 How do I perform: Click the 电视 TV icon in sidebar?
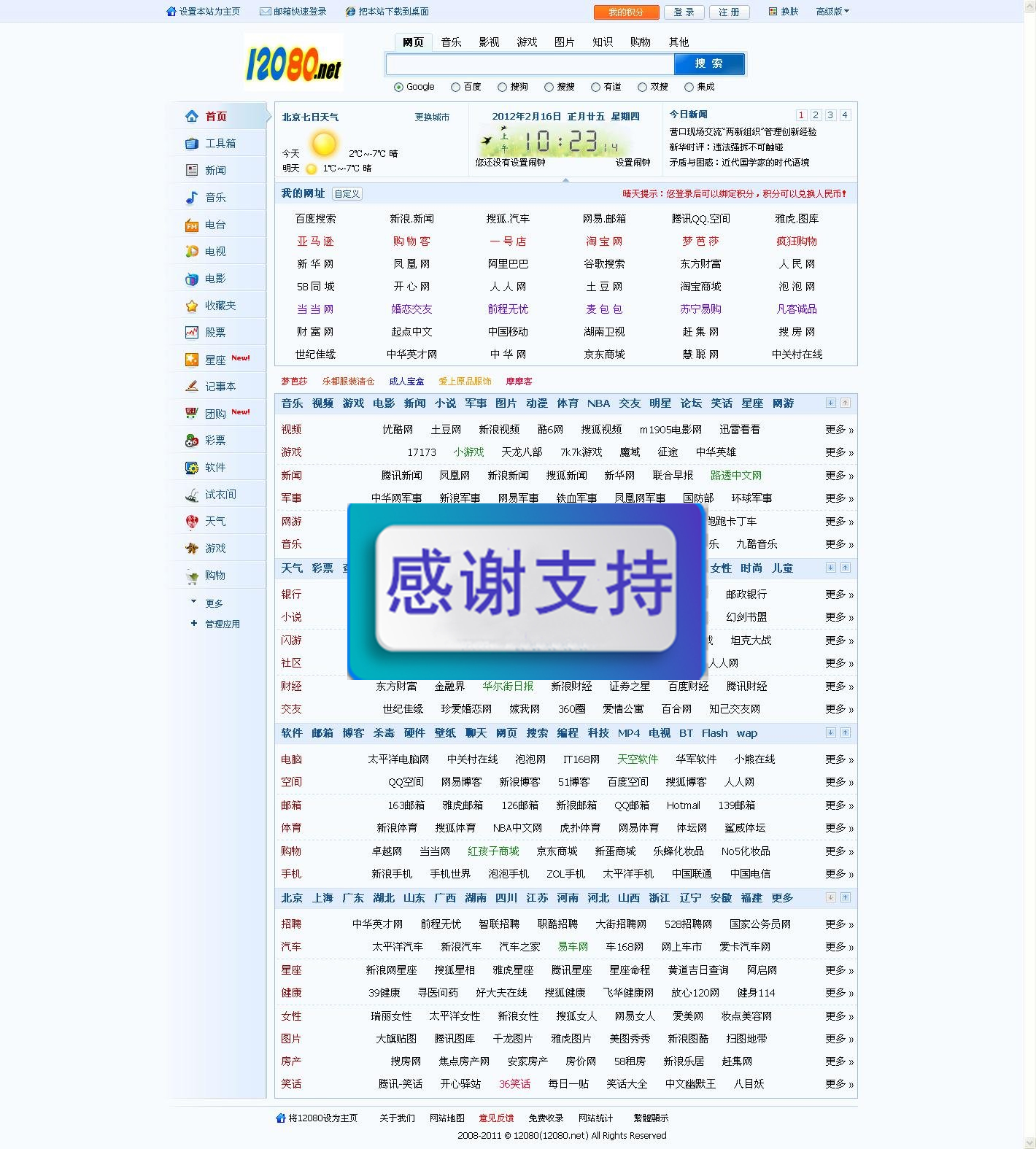pos(192,252)
